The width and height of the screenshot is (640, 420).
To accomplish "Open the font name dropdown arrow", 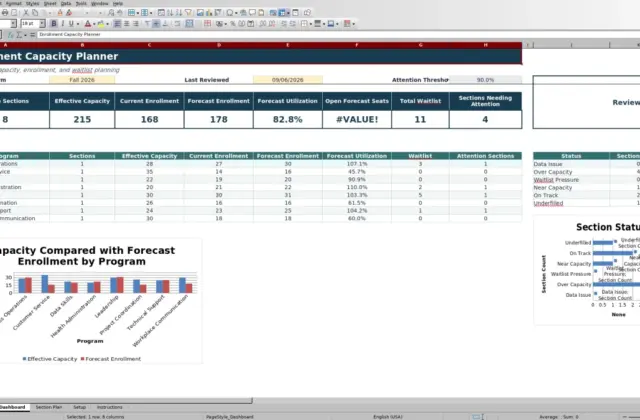I will coord(13,24).
